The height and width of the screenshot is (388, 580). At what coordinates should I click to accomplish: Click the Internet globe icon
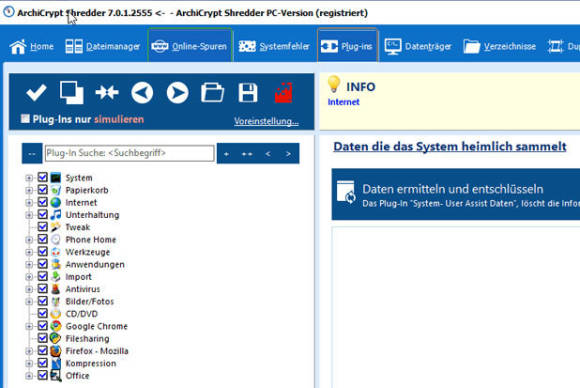click(56, 202)
